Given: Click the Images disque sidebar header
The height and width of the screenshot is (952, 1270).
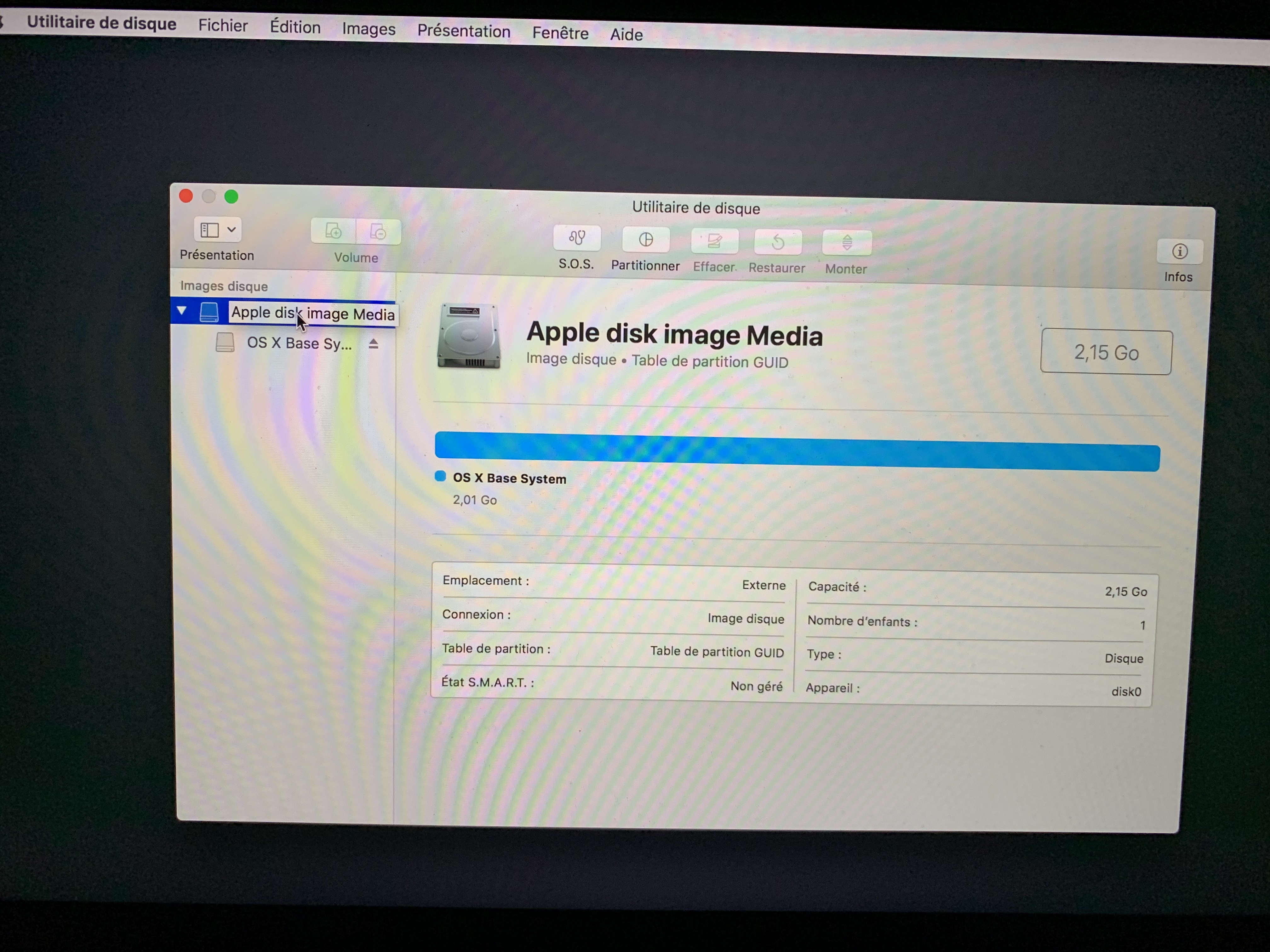Looking at the screenshot, I should click(224, 286).
